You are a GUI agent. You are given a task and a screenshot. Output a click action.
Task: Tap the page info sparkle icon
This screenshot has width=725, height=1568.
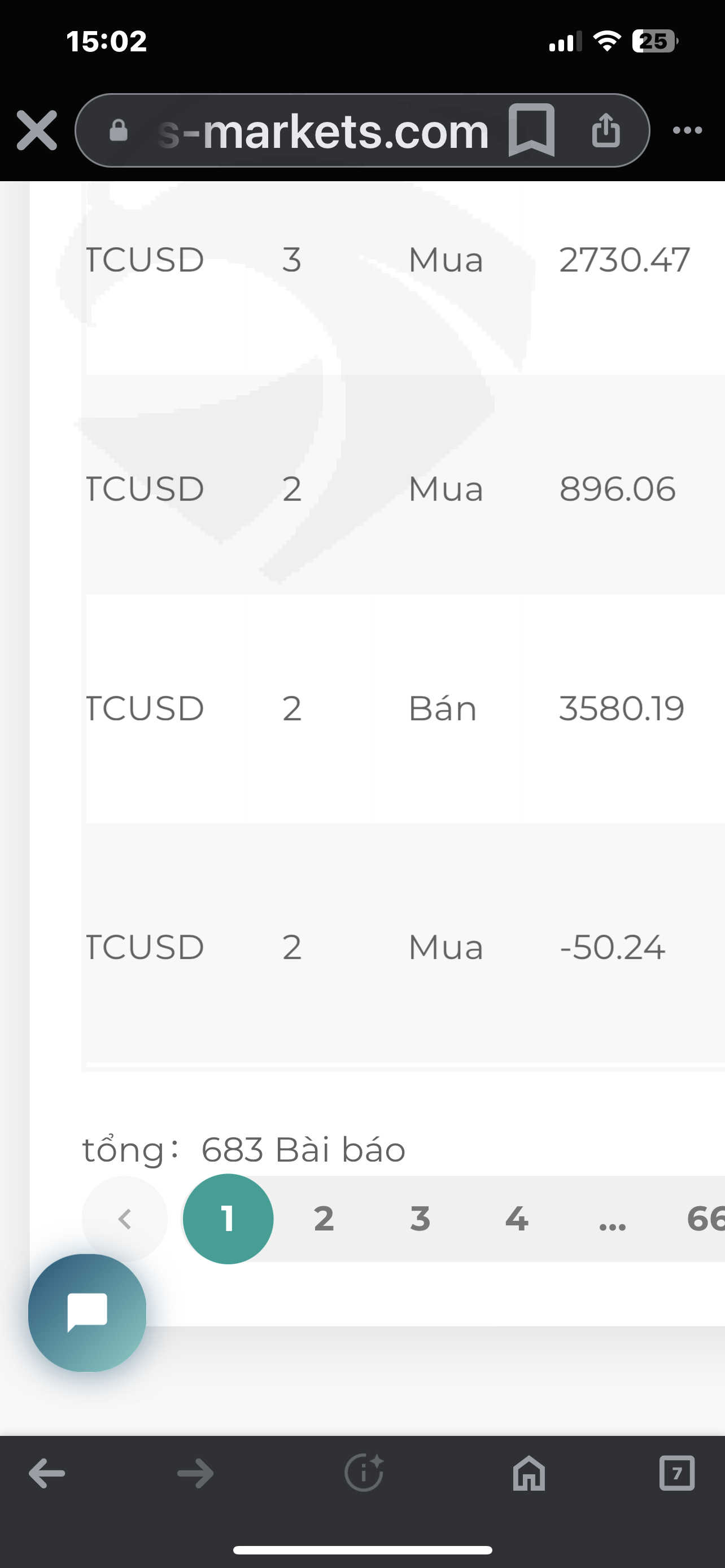[364, 1473]
